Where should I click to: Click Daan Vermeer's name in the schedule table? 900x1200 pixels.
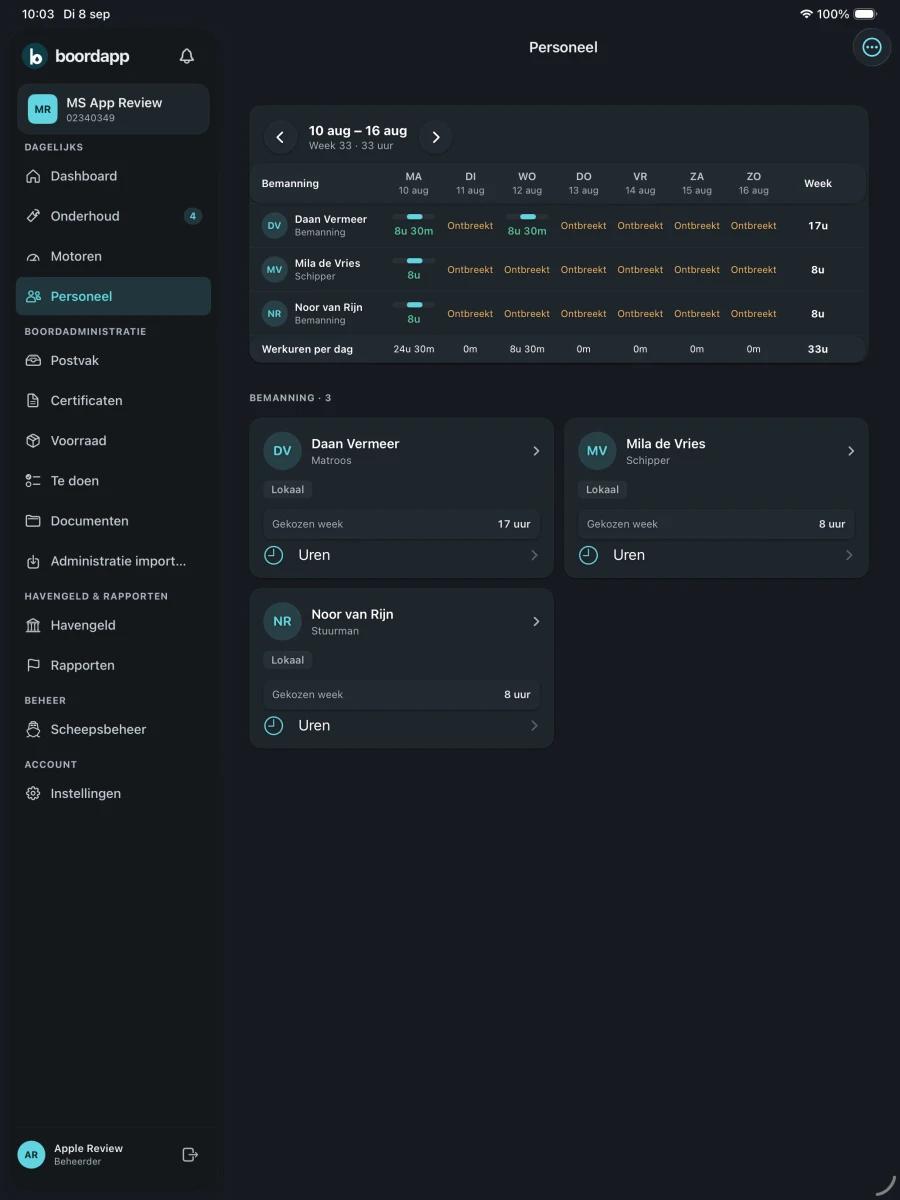pyautogui.click(x=331, y=219)
